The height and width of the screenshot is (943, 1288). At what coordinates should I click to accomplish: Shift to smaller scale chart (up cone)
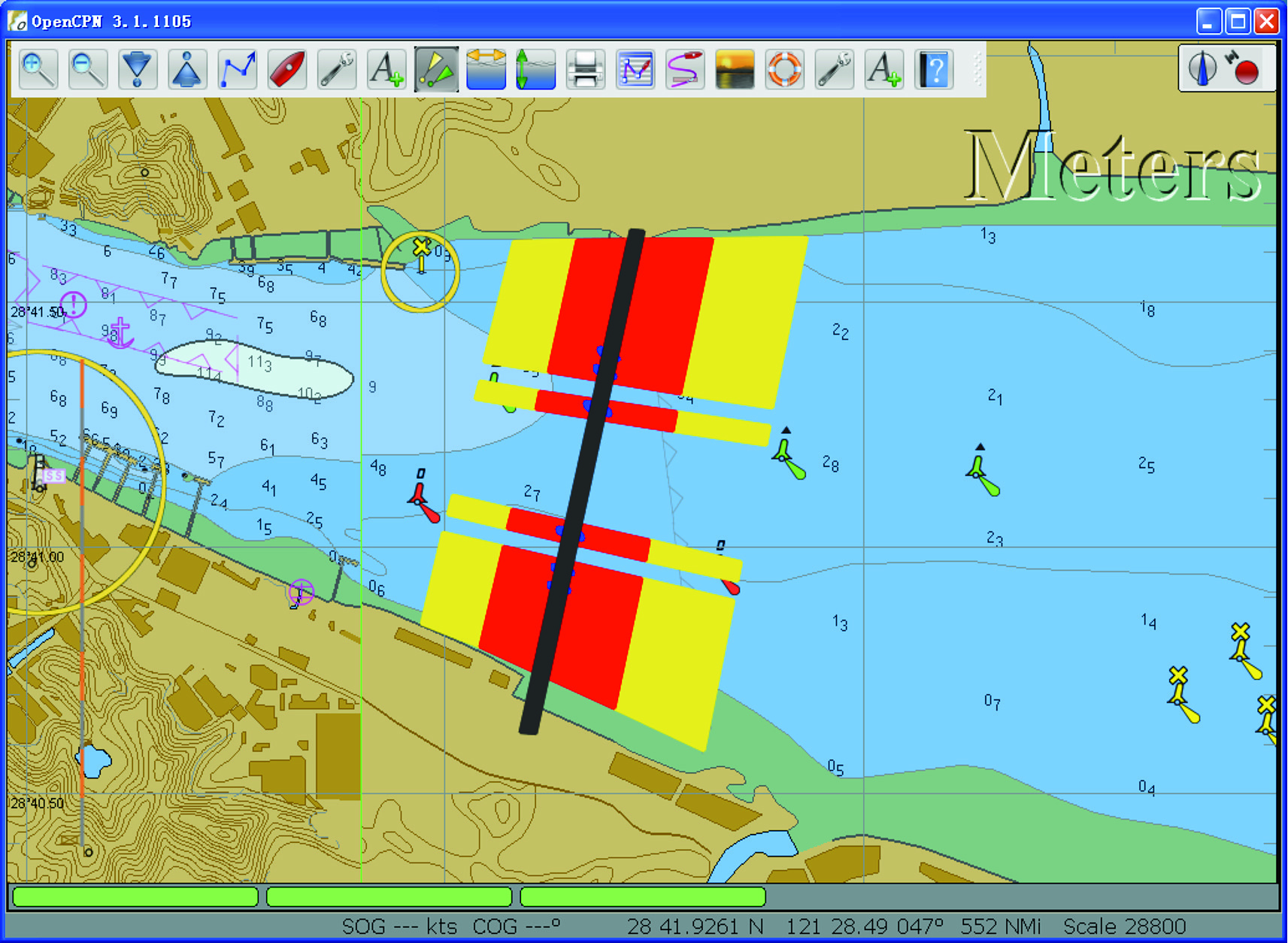(x=187, y=70)
